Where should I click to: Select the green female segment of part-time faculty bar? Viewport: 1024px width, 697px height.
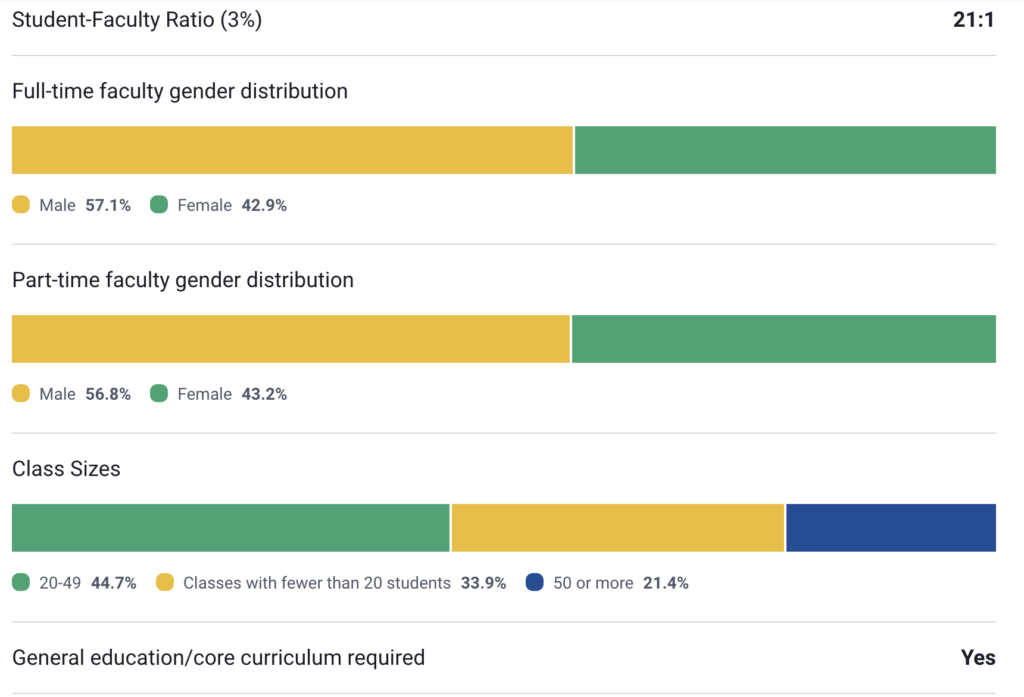783,339
